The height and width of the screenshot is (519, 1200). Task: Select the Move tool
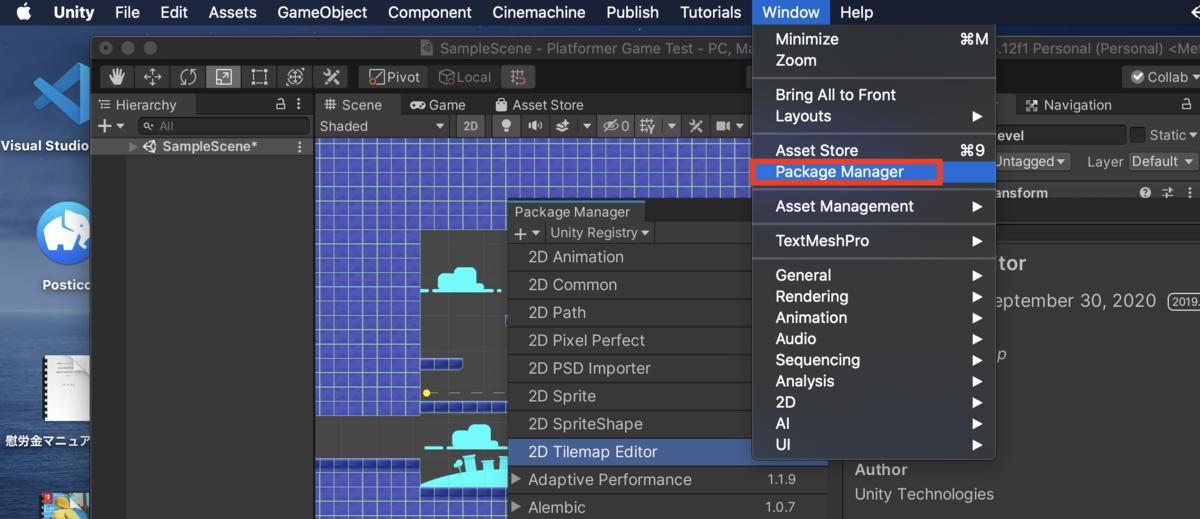[x=152, y=77]
